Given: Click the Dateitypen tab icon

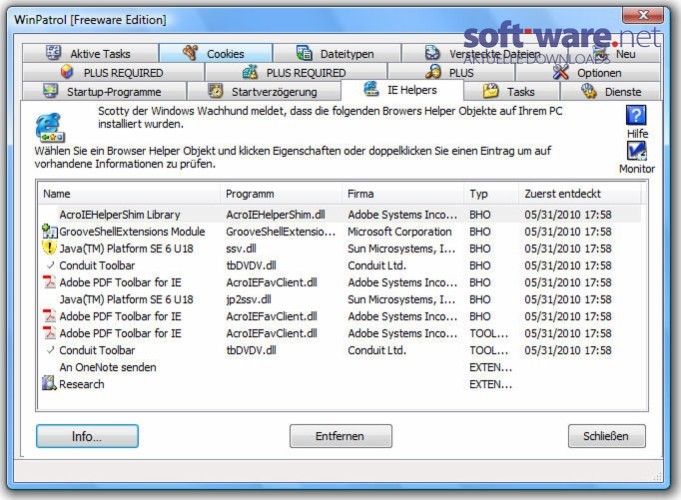Looking at the screenshot, I should coord(304,53).
